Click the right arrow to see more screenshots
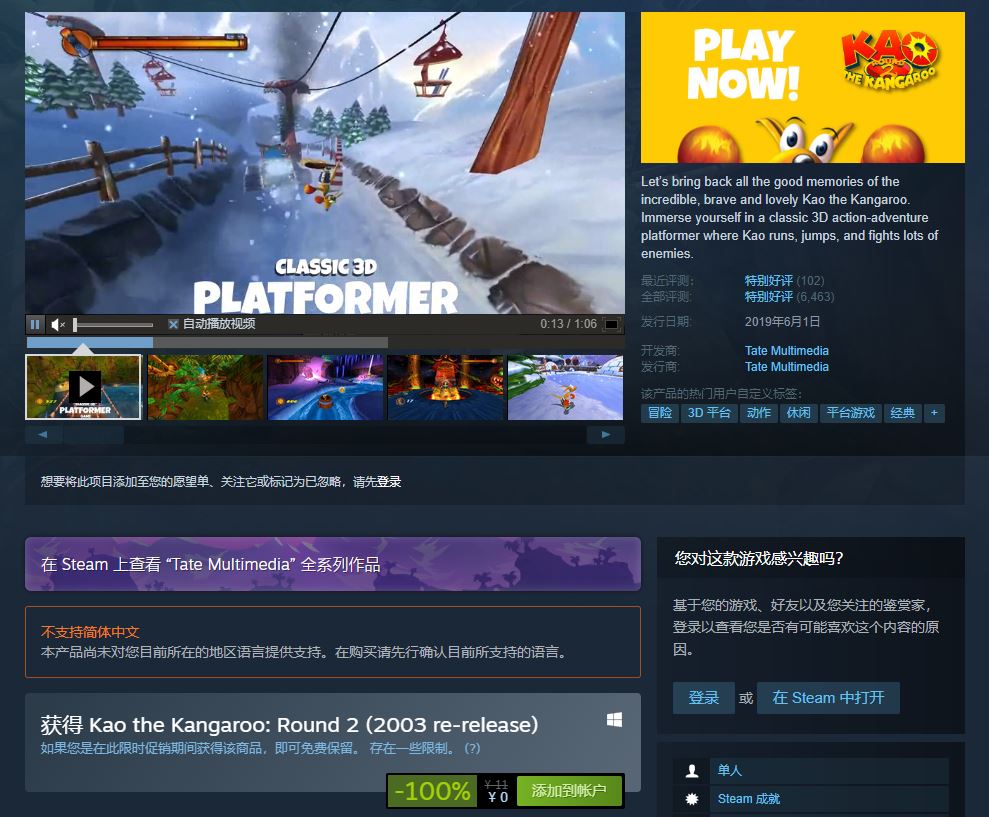This screenshot has width=989, height=817. 604,434
